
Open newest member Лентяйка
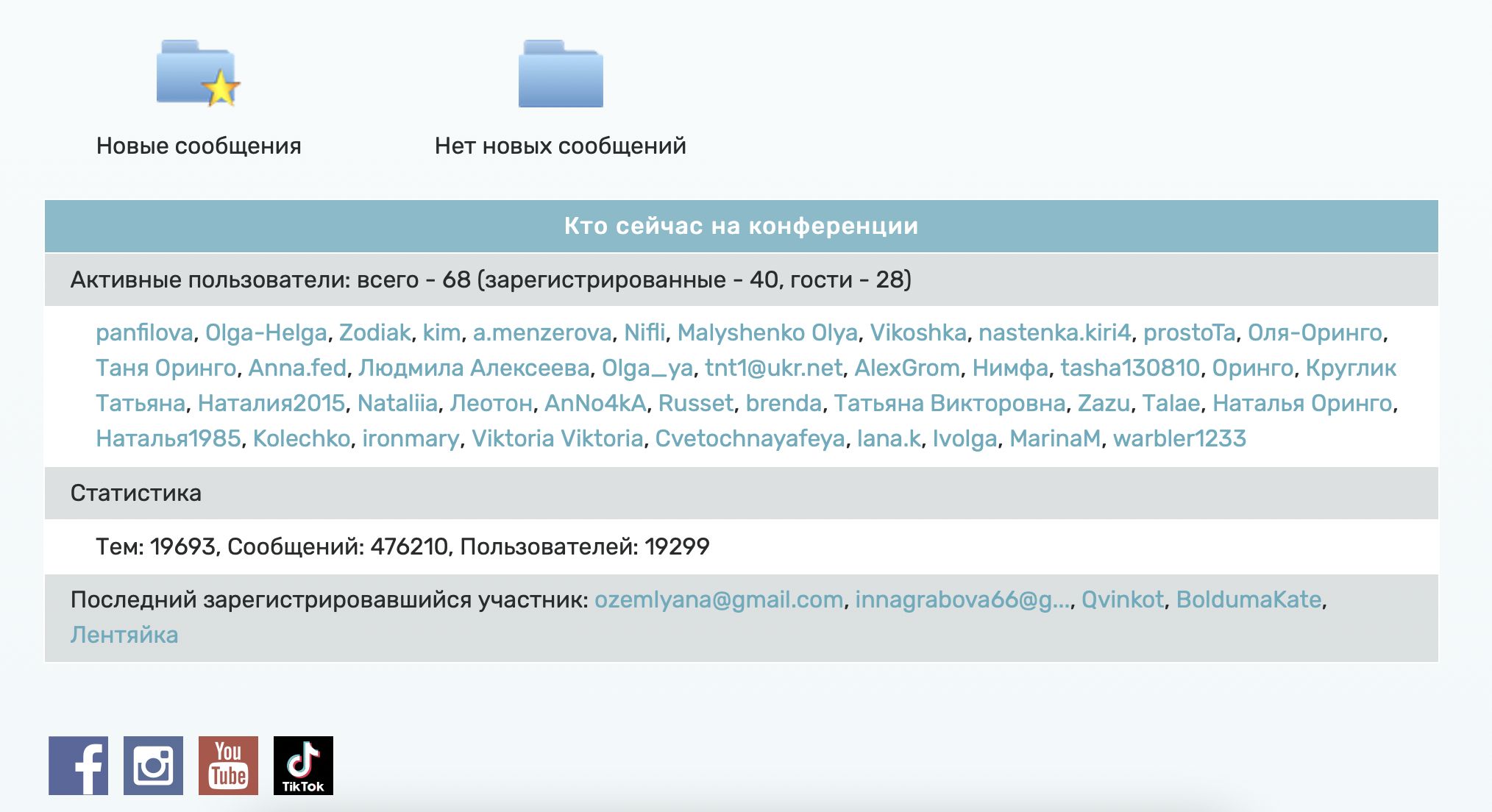[x=124, y=635]
